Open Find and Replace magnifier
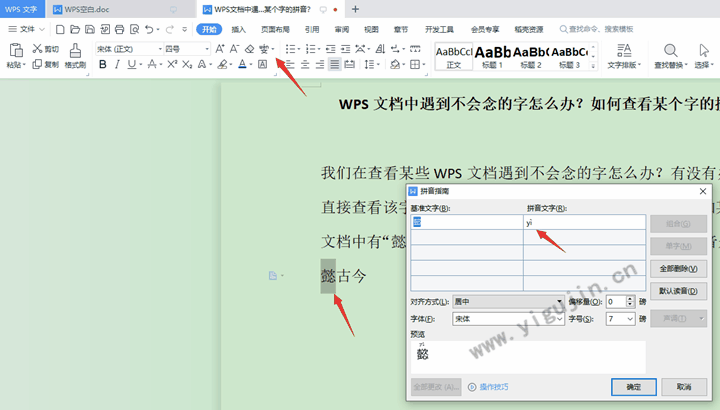 click(x=670, y=50)
